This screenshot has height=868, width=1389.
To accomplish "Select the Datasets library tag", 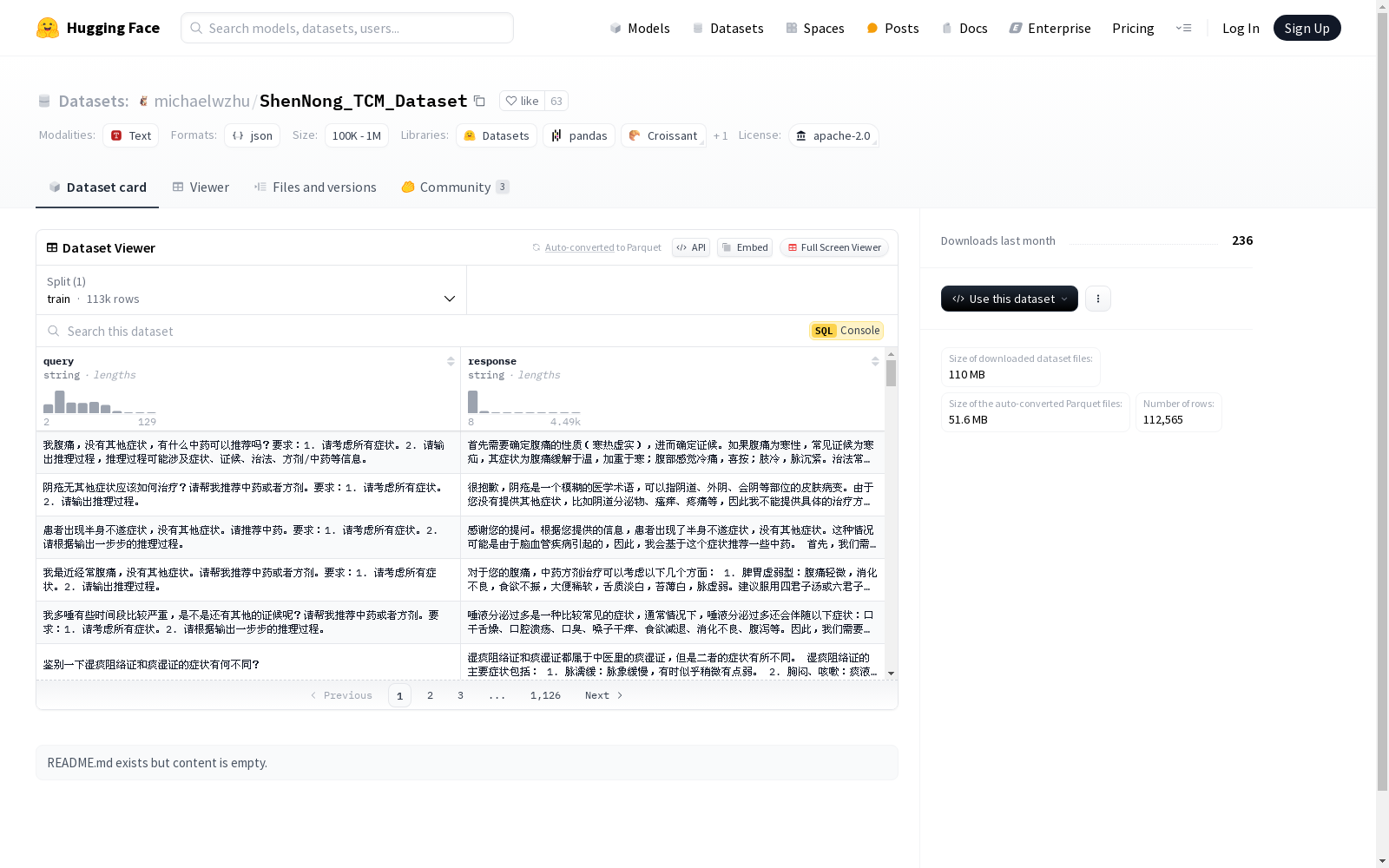I will [x=497, y=135].
